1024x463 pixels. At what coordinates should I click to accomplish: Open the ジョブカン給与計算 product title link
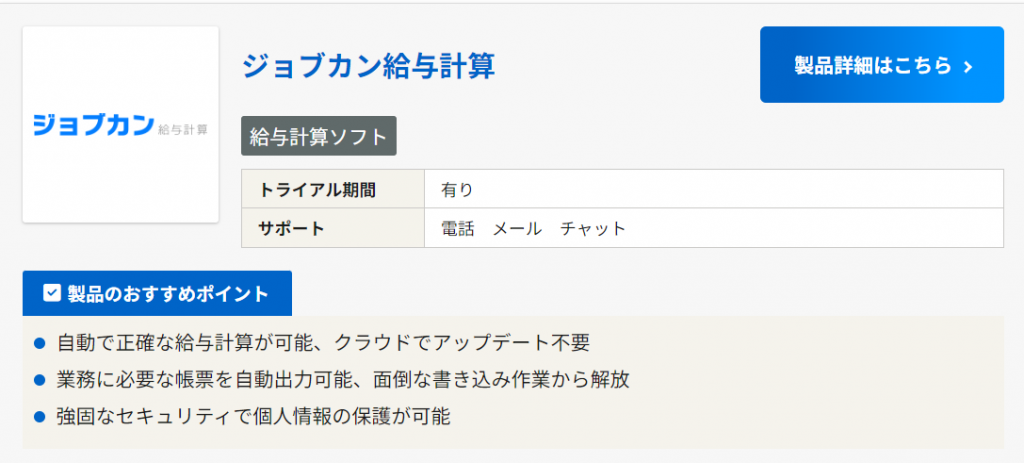[x=368, y=66]
